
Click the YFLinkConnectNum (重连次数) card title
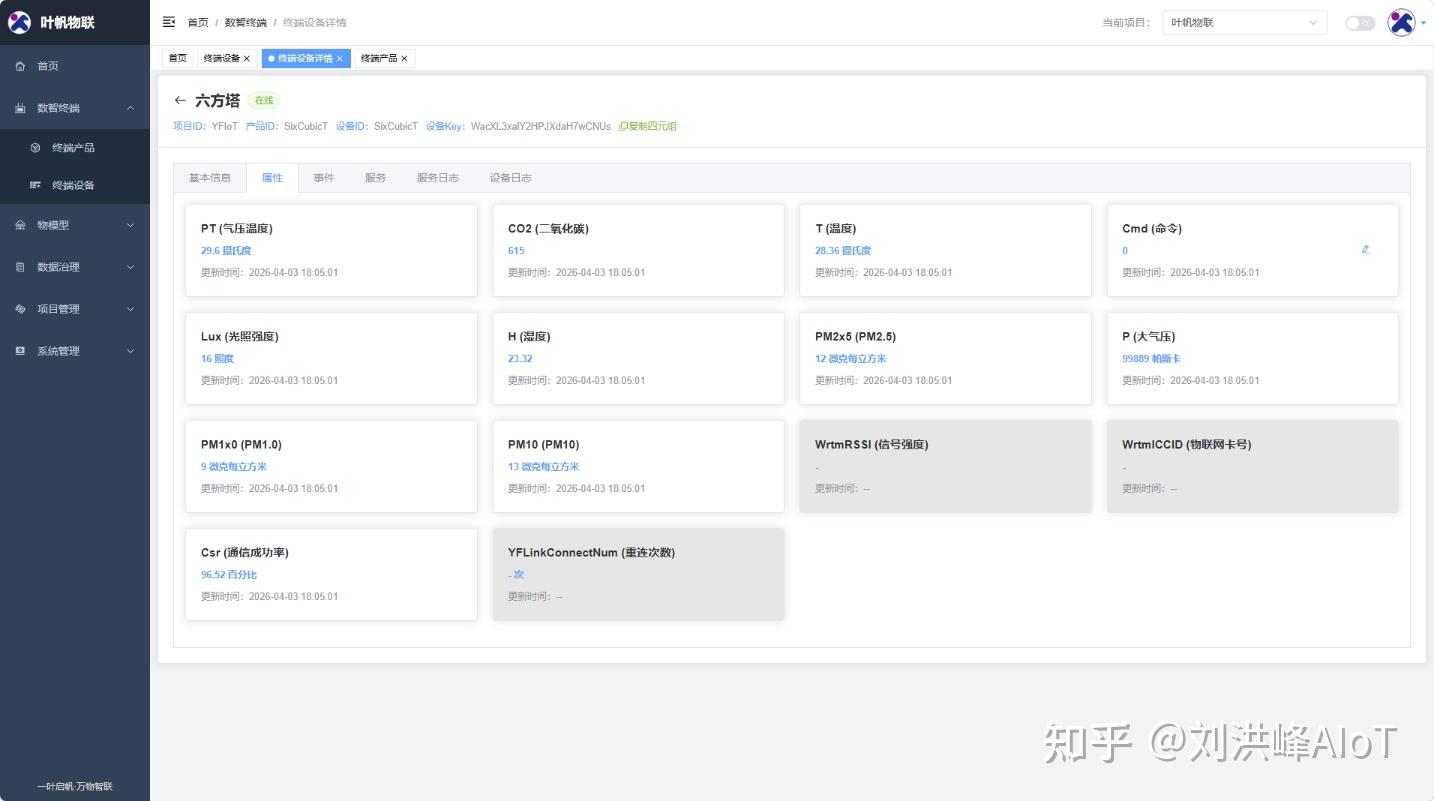[592, 553]
